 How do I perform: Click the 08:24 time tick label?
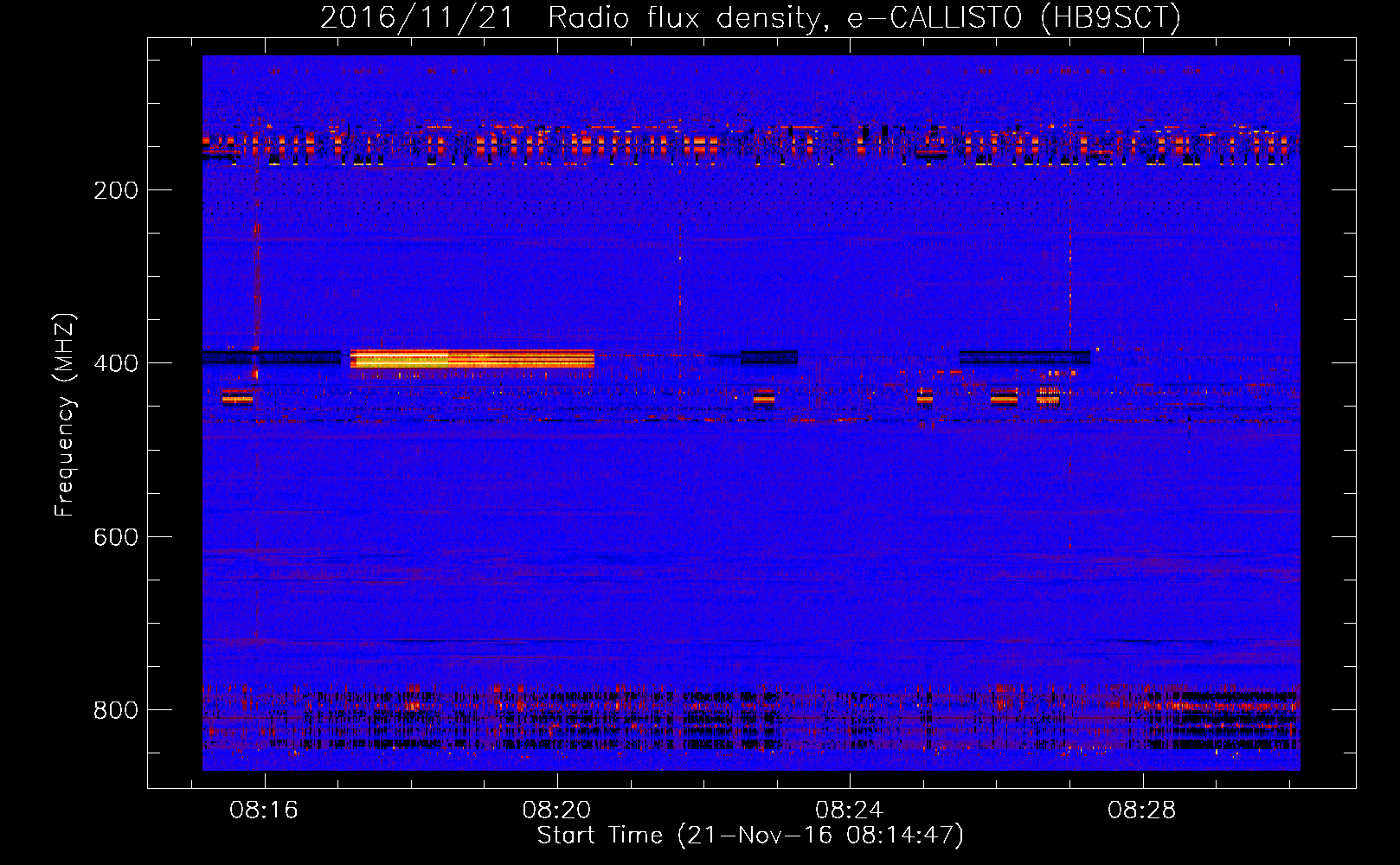[850, 810]
